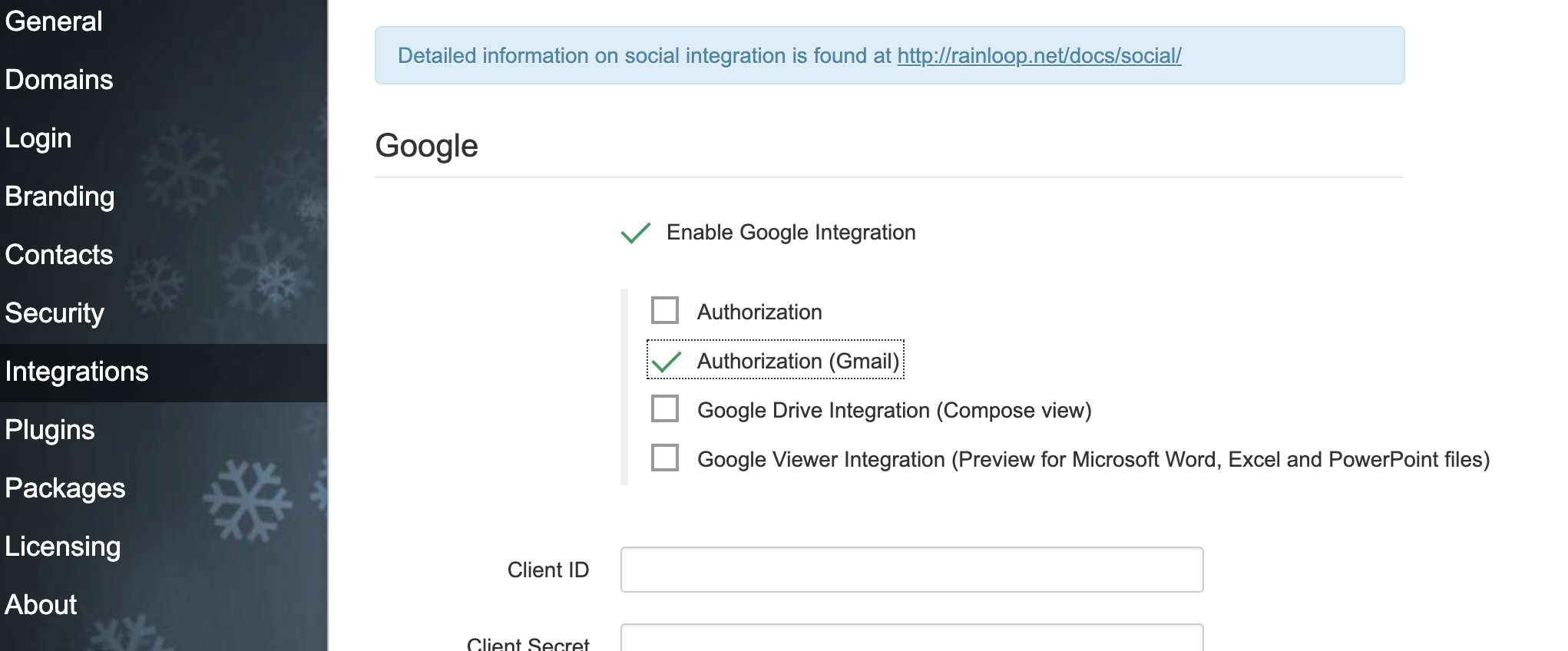Click the Google section heading
This screenshot has height=651, width=1568.
pos(427,146)
